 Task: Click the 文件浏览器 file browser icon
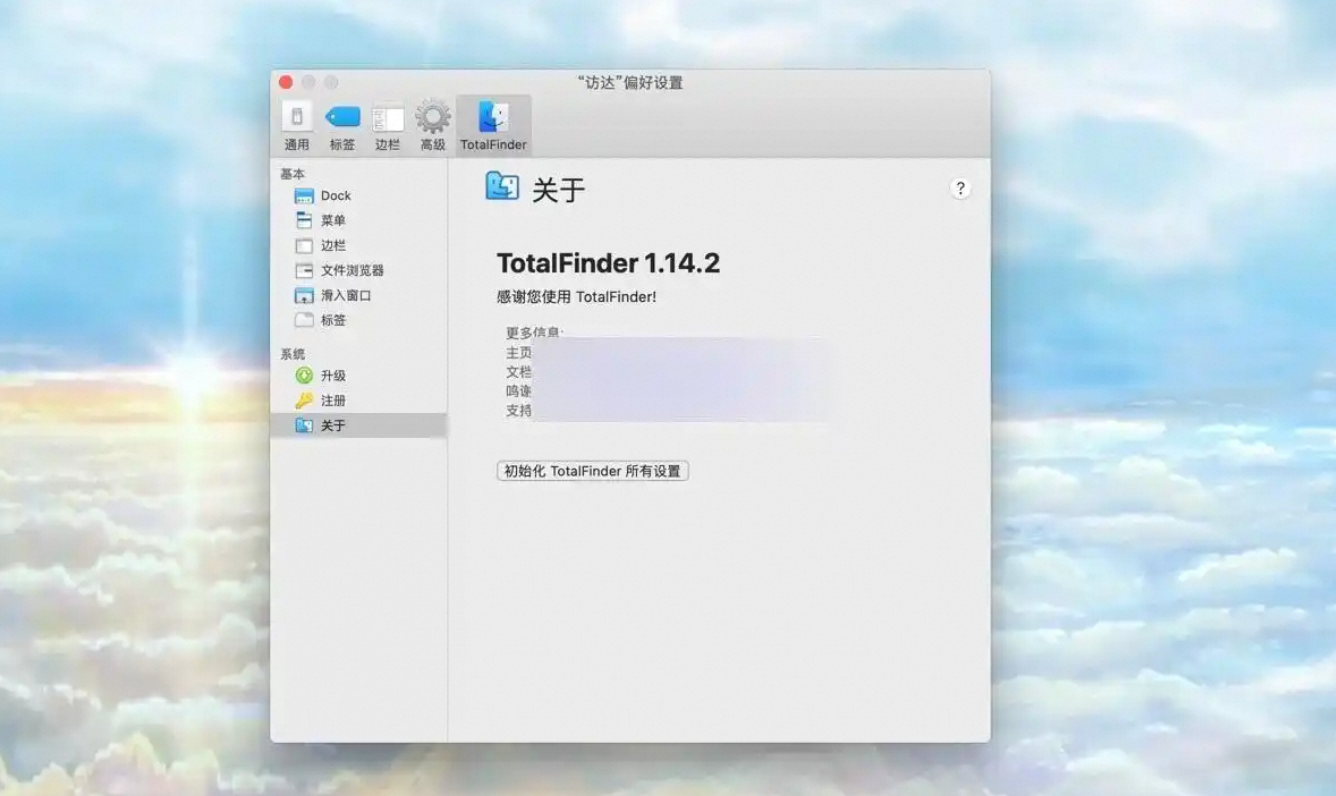304,271
